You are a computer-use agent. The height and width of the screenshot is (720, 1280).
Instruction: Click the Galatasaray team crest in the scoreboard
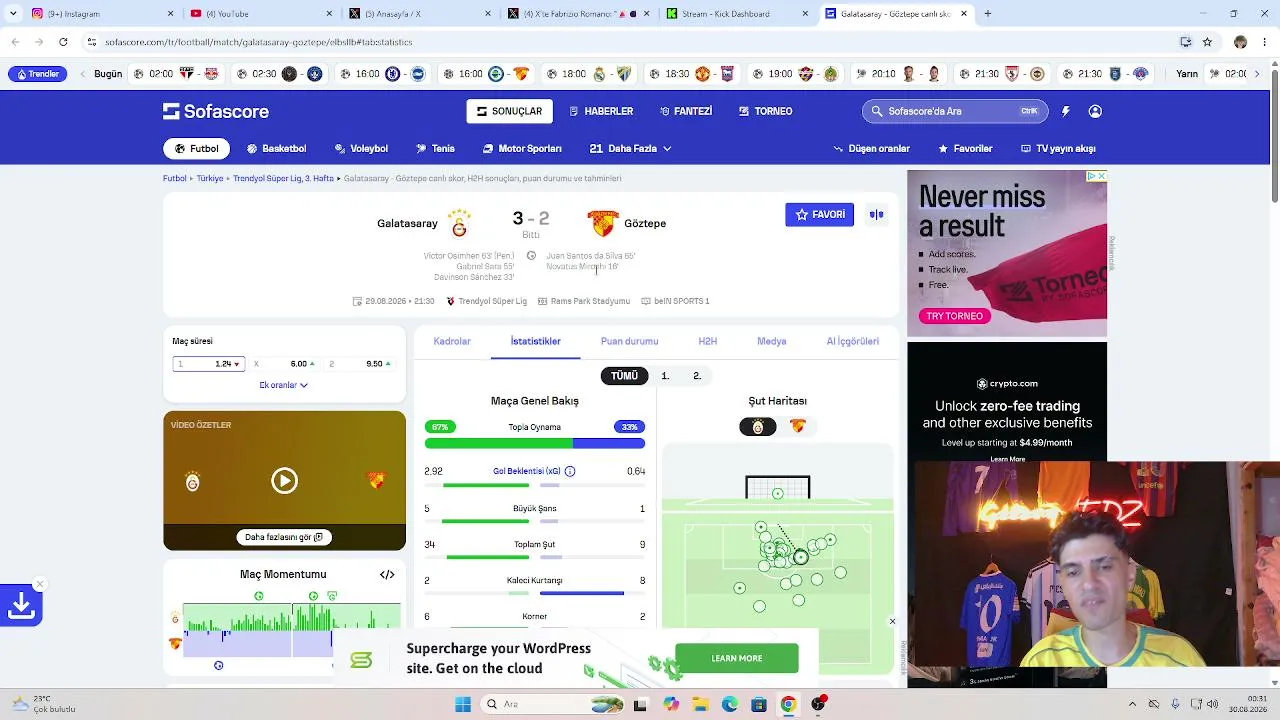459,223
